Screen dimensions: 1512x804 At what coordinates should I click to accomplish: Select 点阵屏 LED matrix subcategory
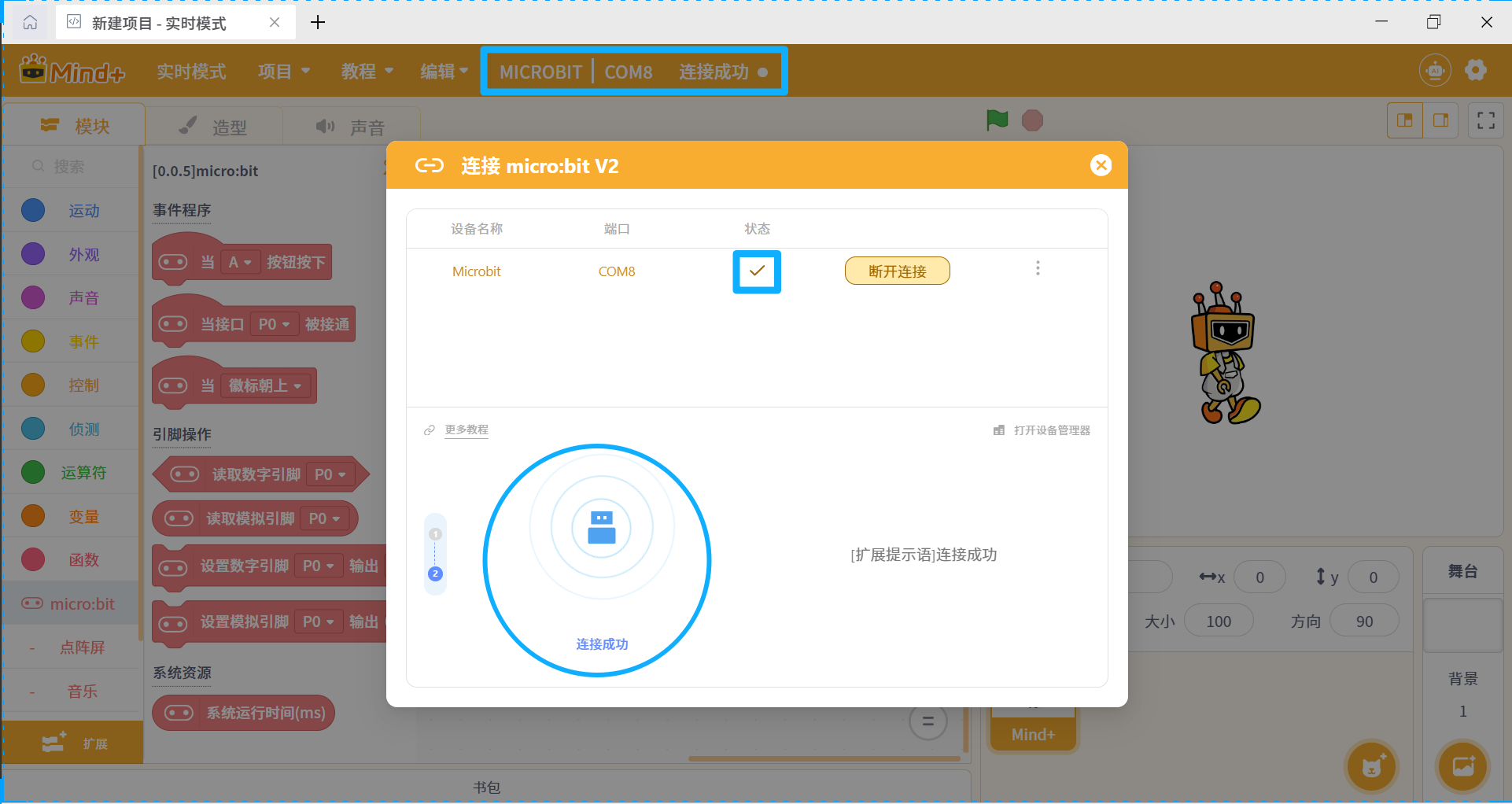[72, 647]
